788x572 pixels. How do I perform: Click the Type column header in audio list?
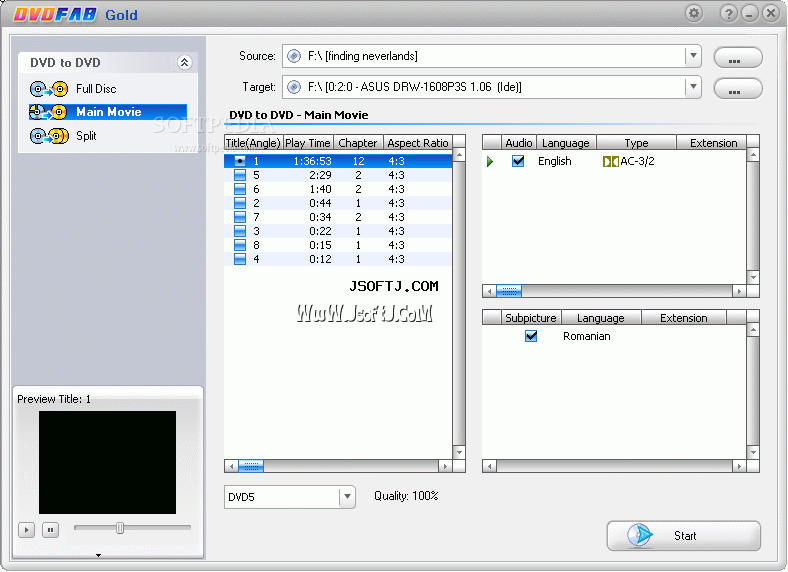pyautogui.click(x=636, y=143)
